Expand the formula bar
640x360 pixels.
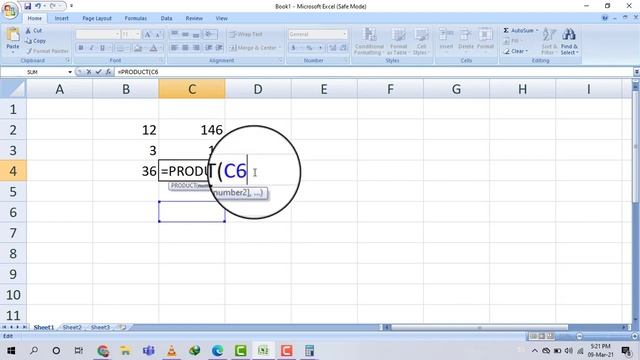636,72
